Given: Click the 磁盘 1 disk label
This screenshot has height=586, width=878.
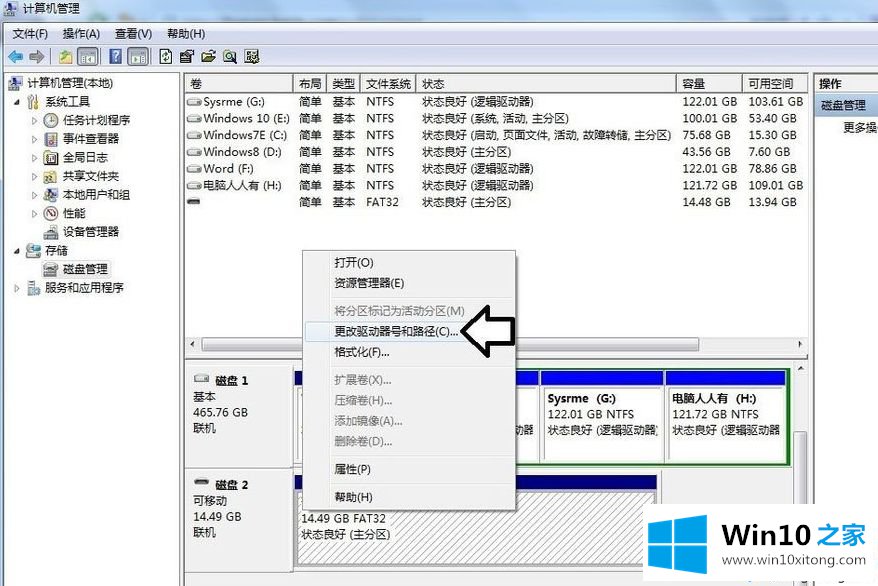Looking at the screenshot, I should (x=231, y=381).
